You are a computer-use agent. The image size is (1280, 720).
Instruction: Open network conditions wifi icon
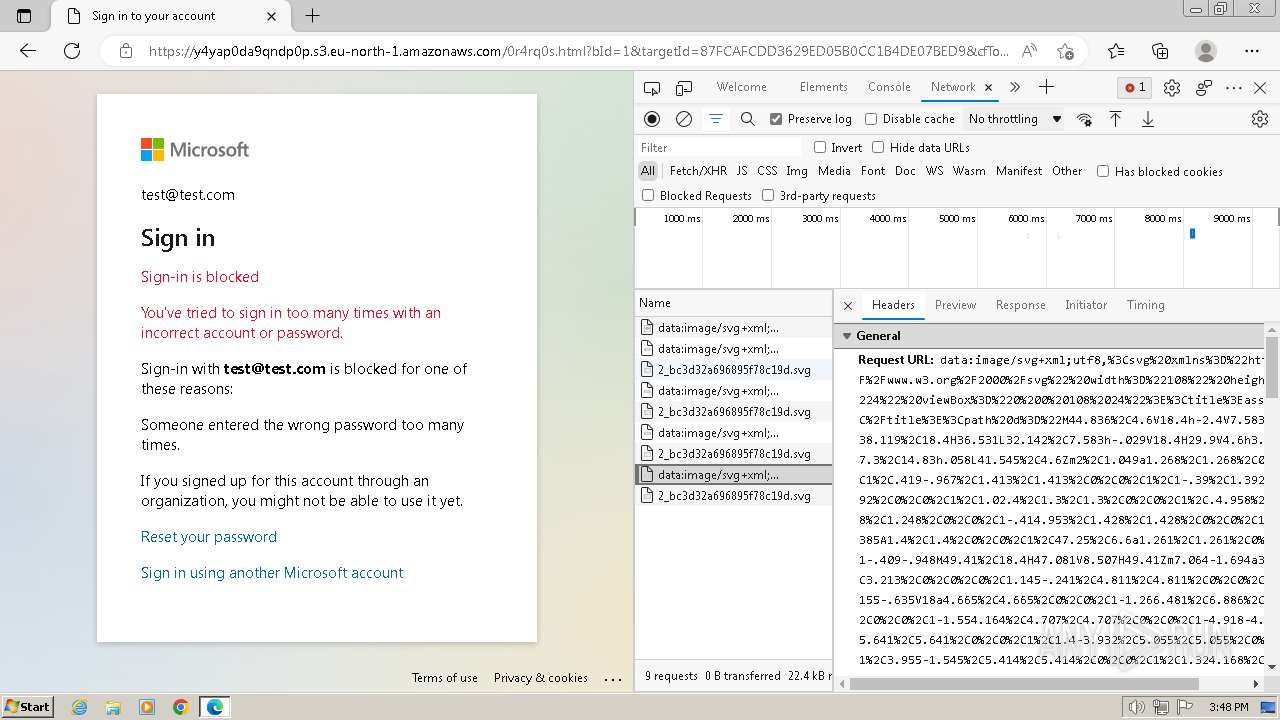pyautogui.click(x=1084, y=119)
